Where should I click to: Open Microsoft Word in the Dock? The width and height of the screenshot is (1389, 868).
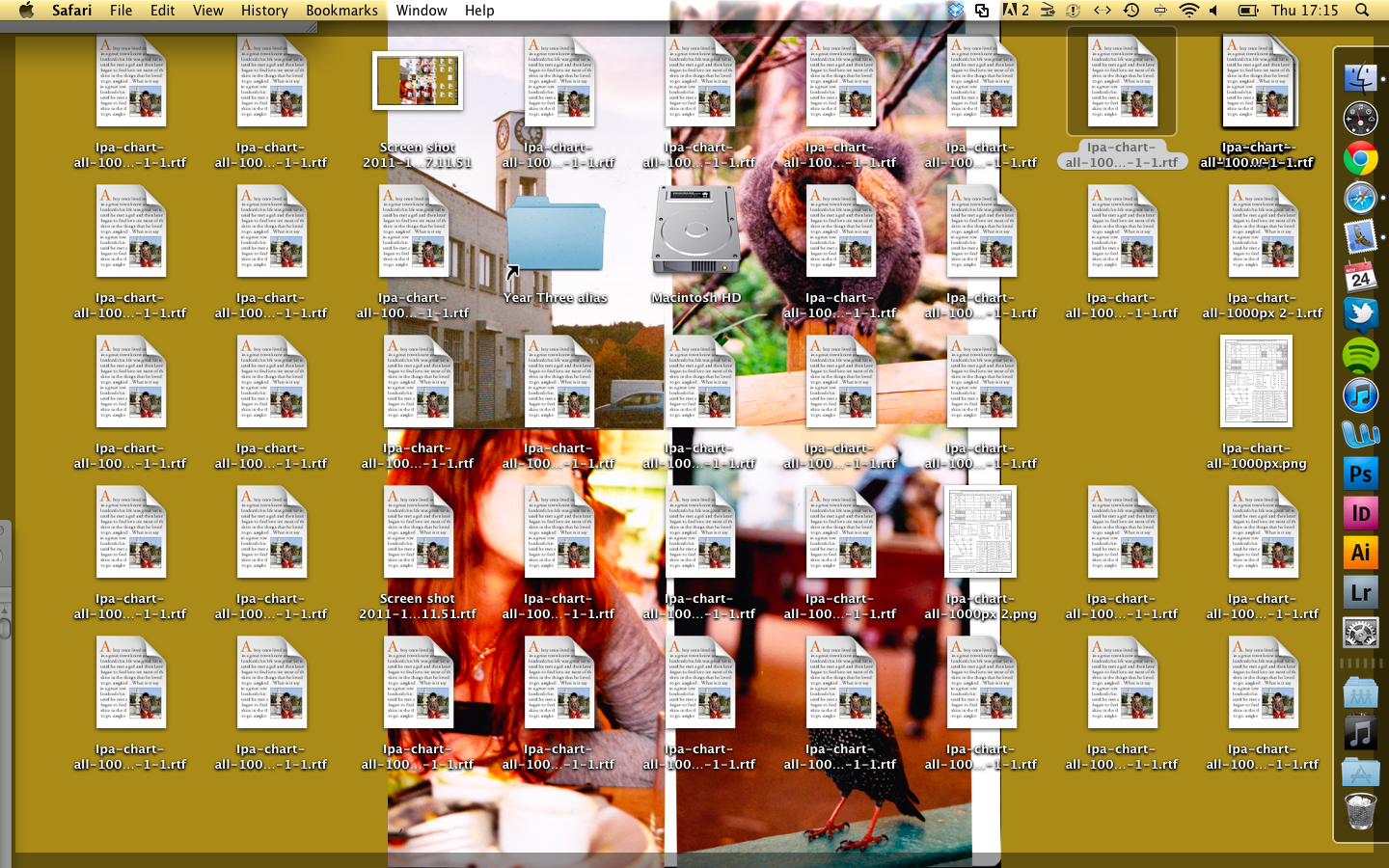pyautogui.click(x=1360, y=435)
